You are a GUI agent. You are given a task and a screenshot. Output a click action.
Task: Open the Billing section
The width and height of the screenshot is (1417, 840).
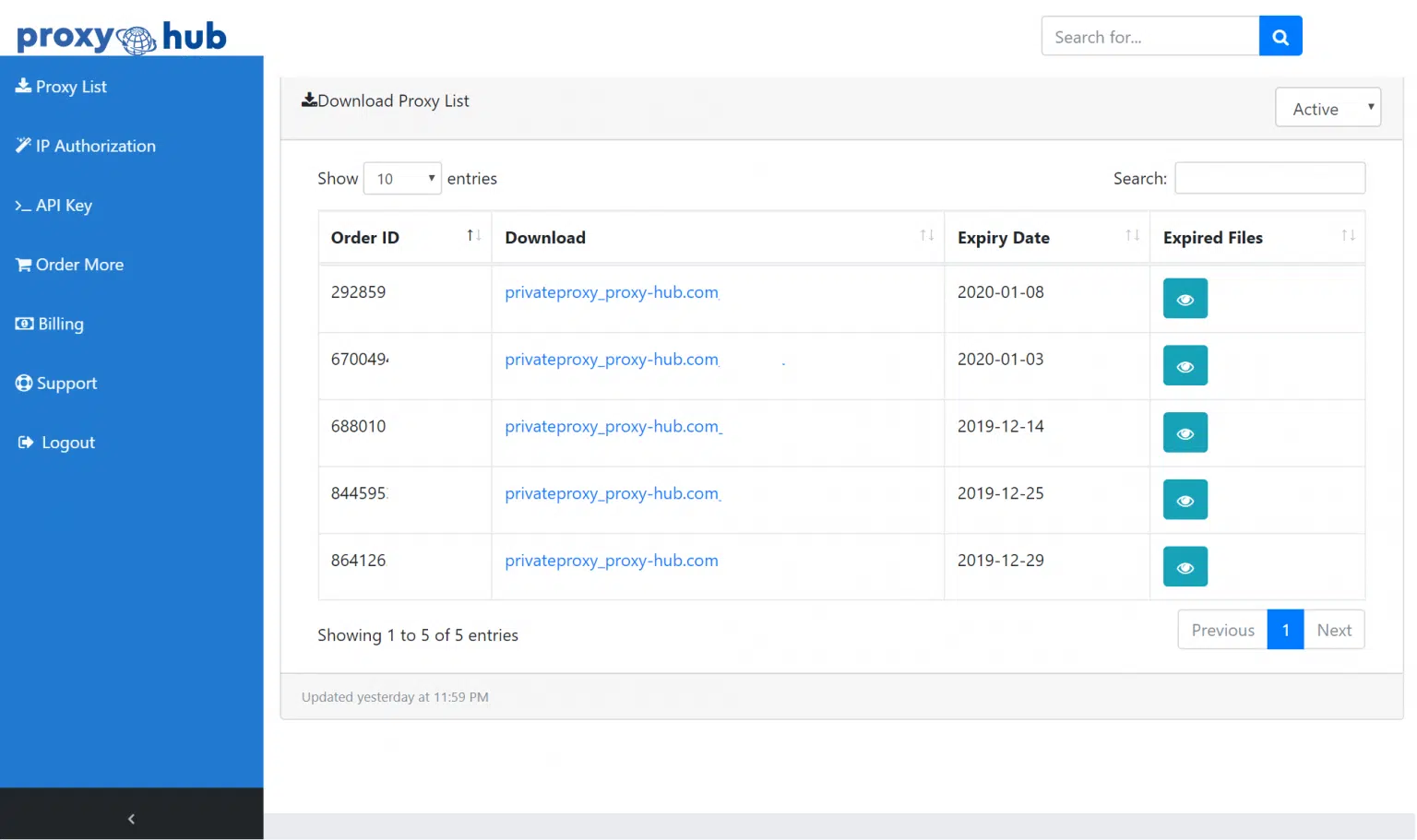coord(59,324)
